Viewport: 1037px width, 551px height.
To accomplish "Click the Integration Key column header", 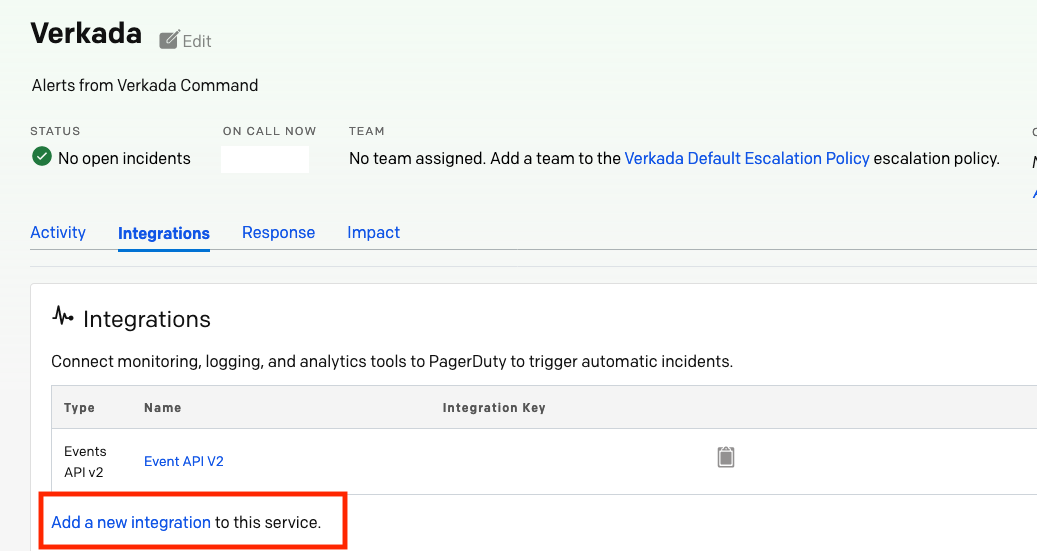I will coord(494,407).
